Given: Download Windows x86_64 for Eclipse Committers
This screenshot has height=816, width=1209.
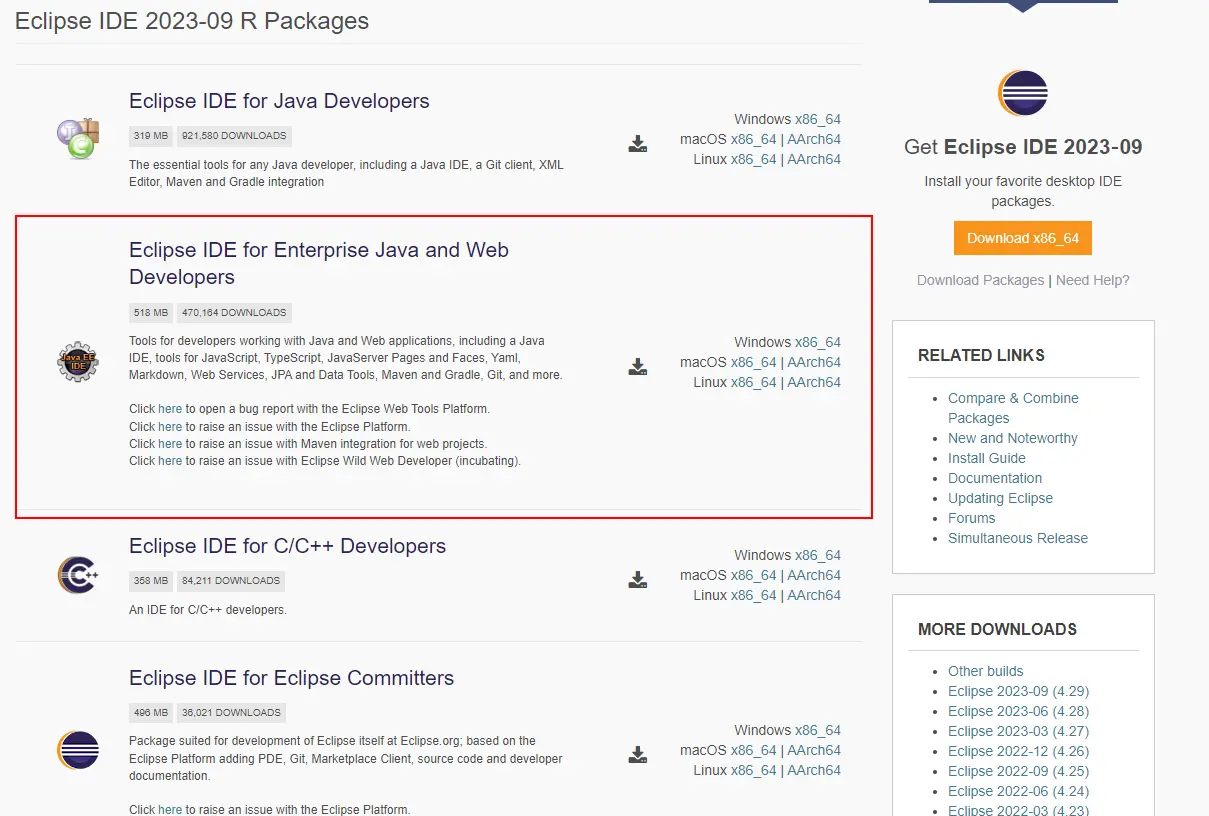Looking at the screenshot, I should point(818,730).
